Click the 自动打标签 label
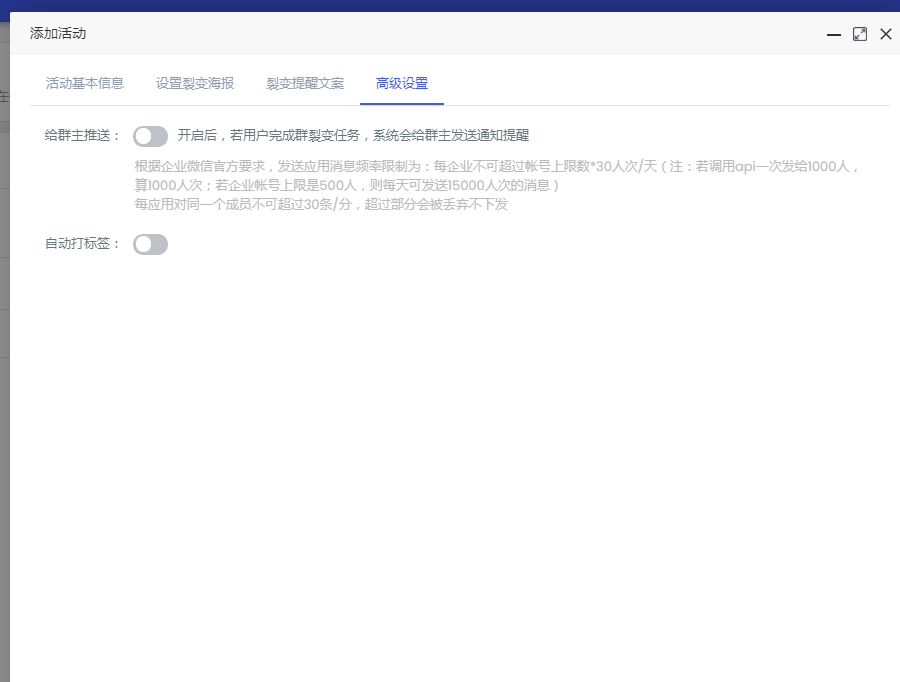The width and height of the screenshot is (900, 682). click(x=82, y=243)
